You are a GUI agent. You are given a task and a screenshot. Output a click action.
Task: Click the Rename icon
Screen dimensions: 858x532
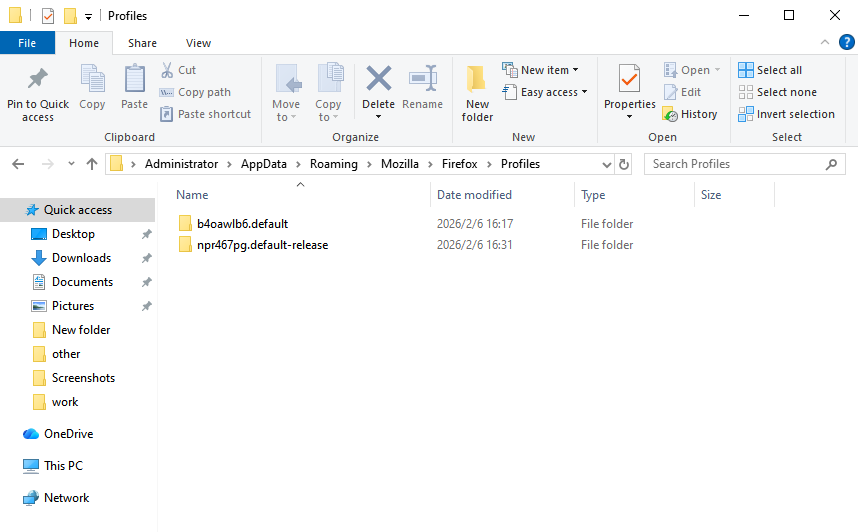422,78
